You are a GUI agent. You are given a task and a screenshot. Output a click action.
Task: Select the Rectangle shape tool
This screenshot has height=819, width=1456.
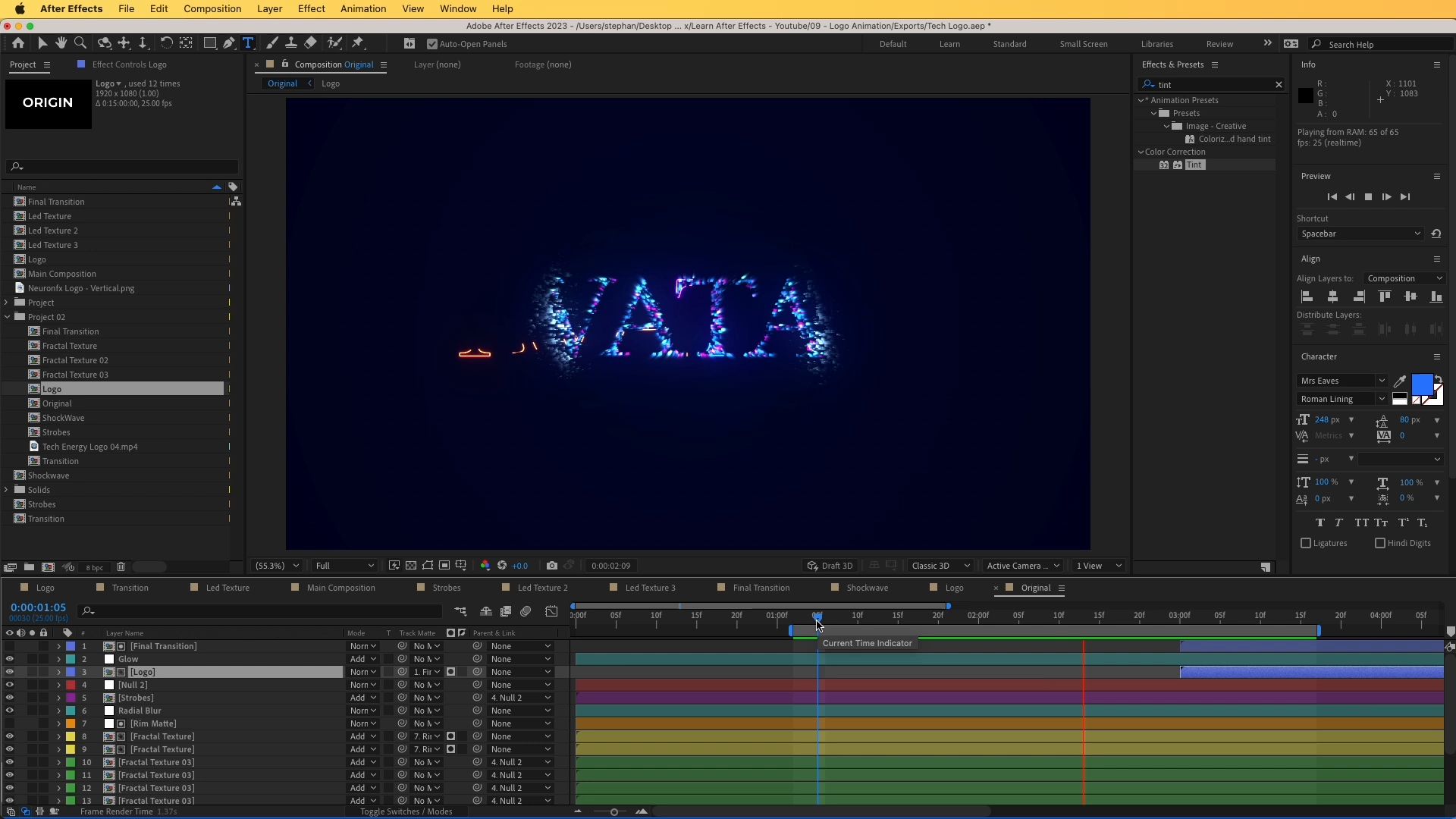tap(209, 43)
